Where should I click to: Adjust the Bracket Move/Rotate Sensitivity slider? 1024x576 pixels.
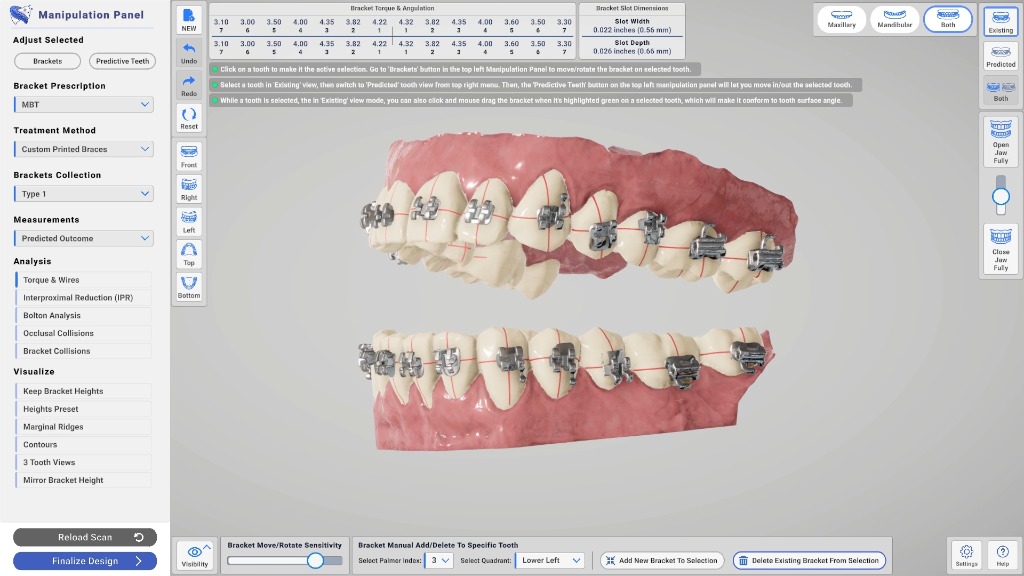314,561
